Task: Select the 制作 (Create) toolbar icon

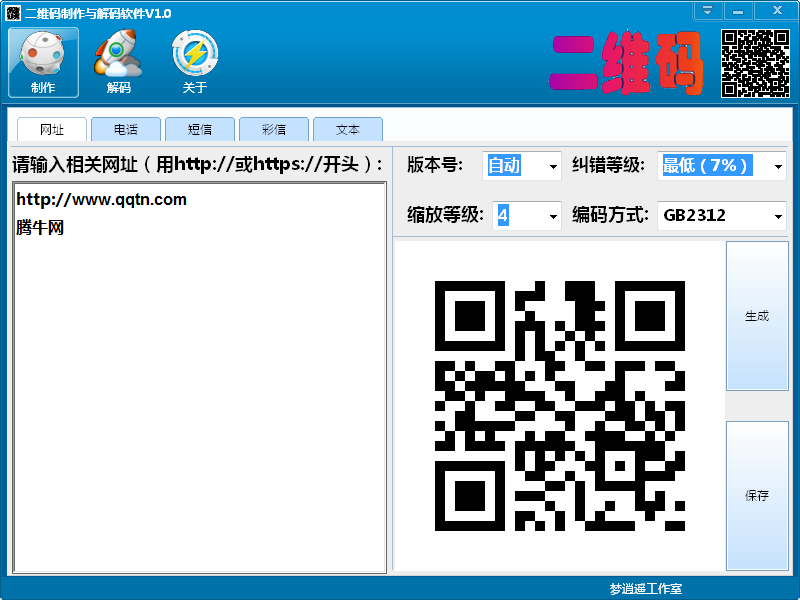Action: (43, 62)
